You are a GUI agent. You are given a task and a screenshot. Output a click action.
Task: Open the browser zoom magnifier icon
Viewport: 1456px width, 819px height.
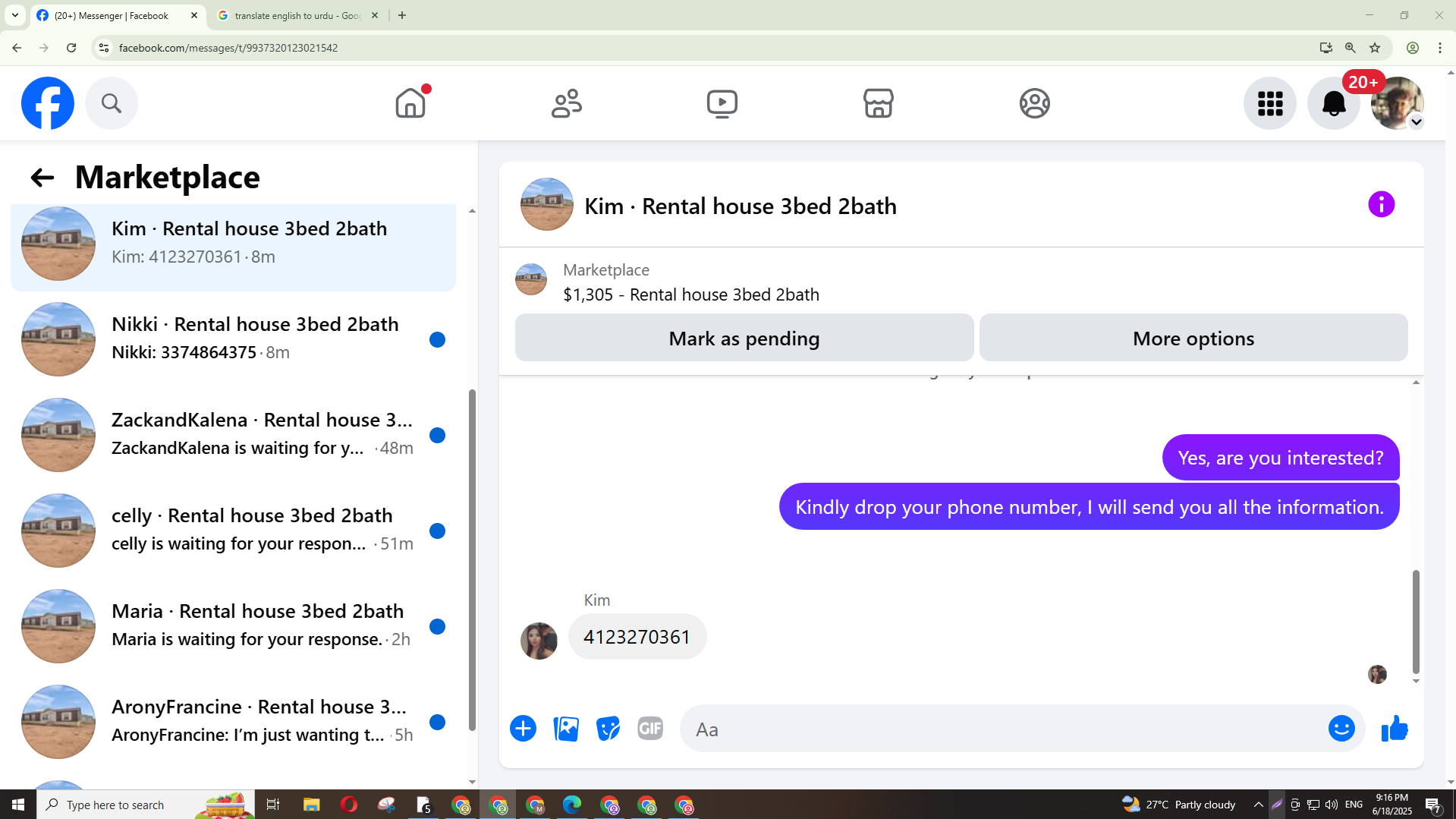(1351, 48)
